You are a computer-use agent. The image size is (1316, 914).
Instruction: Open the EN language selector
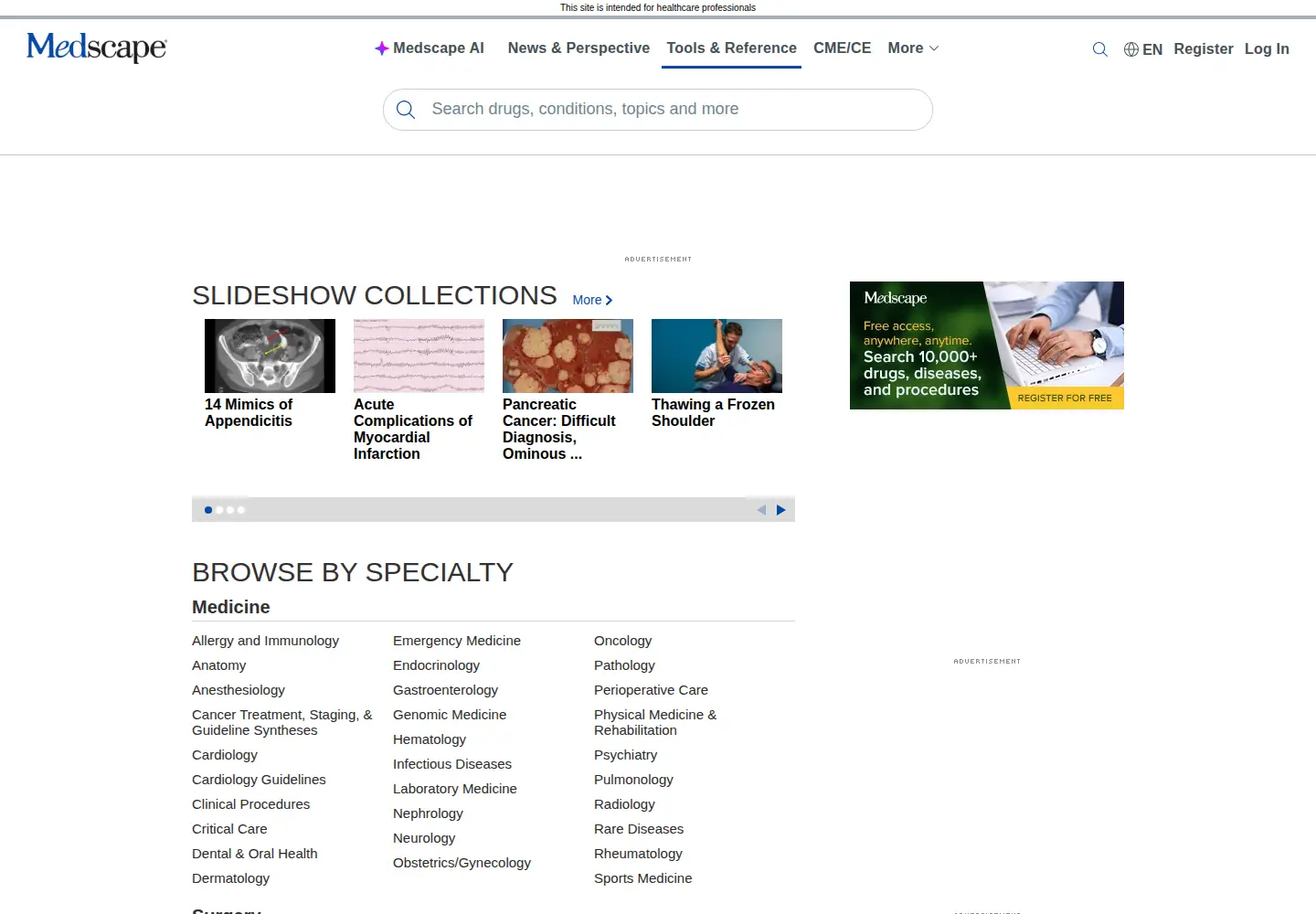1143,49
